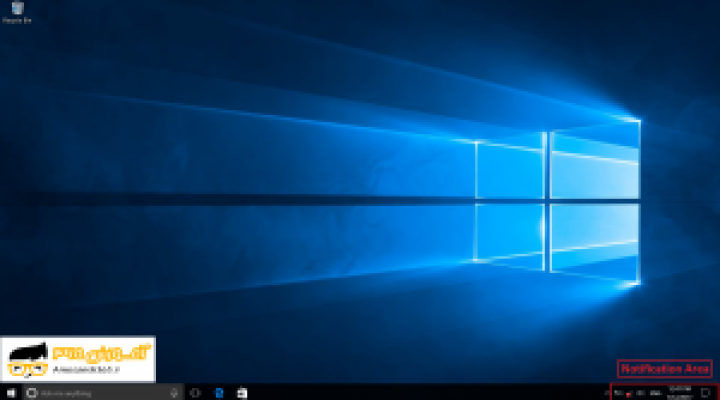Select the Recycle Bin desktop icon

point(17,12)
